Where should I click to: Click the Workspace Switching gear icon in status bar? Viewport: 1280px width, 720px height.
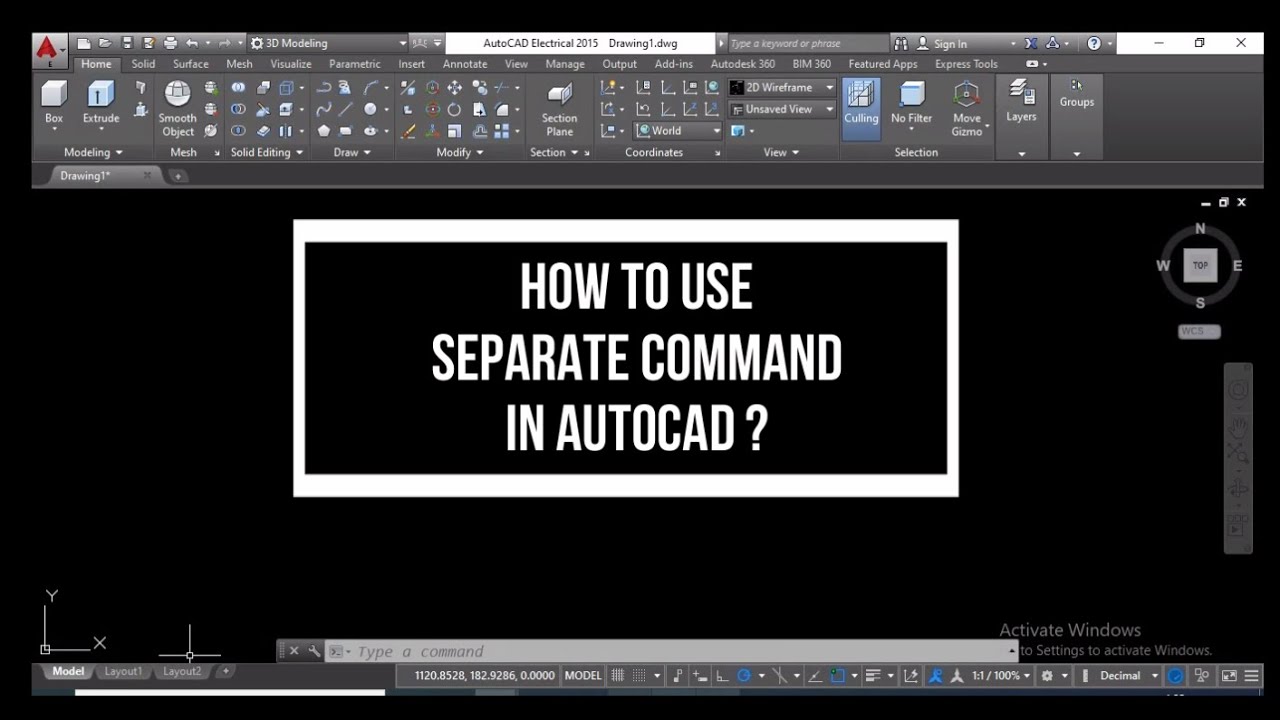coord(1047,676)
